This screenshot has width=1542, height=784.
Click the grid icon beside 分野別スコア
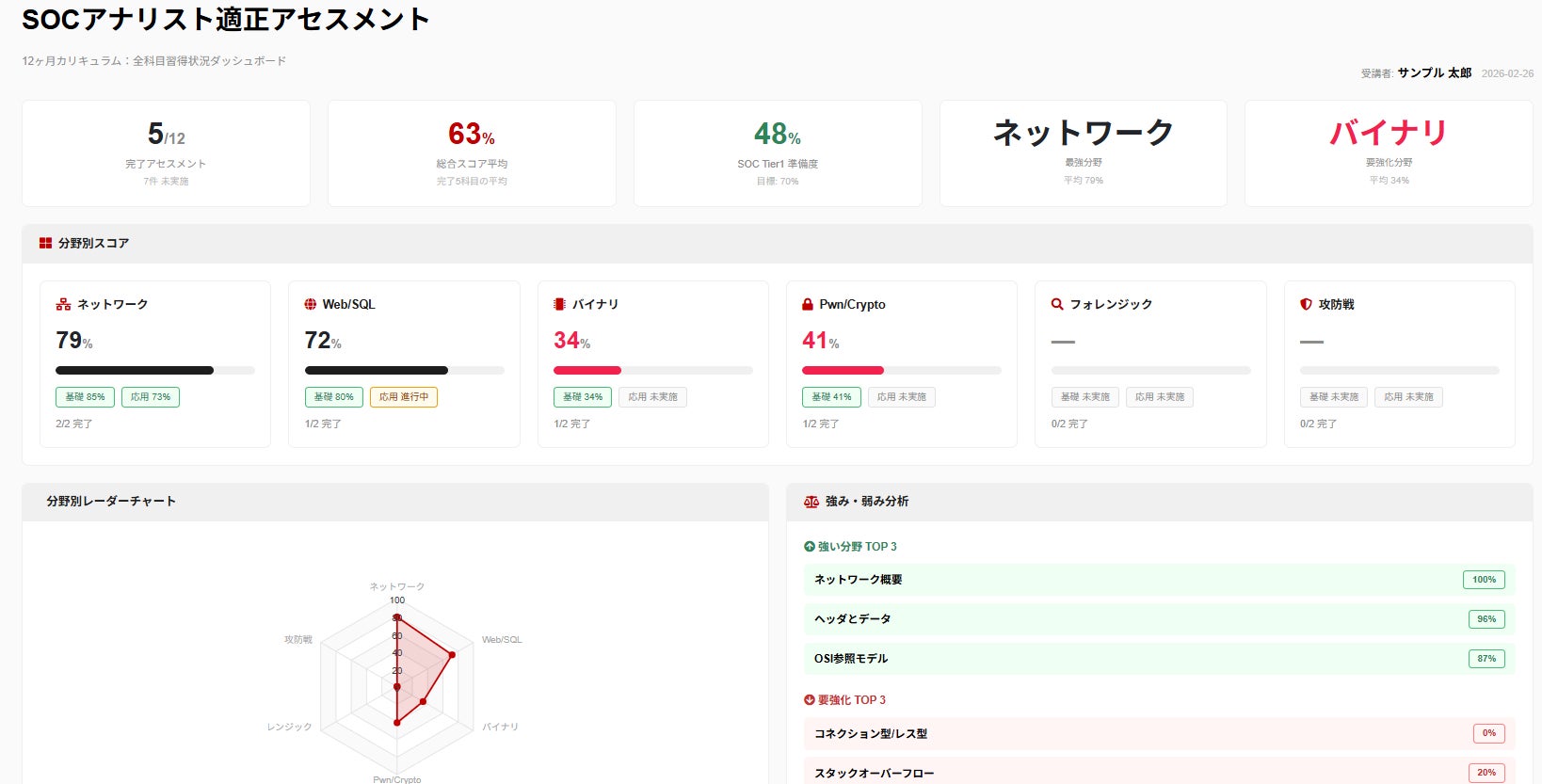[x=45, y=243]
